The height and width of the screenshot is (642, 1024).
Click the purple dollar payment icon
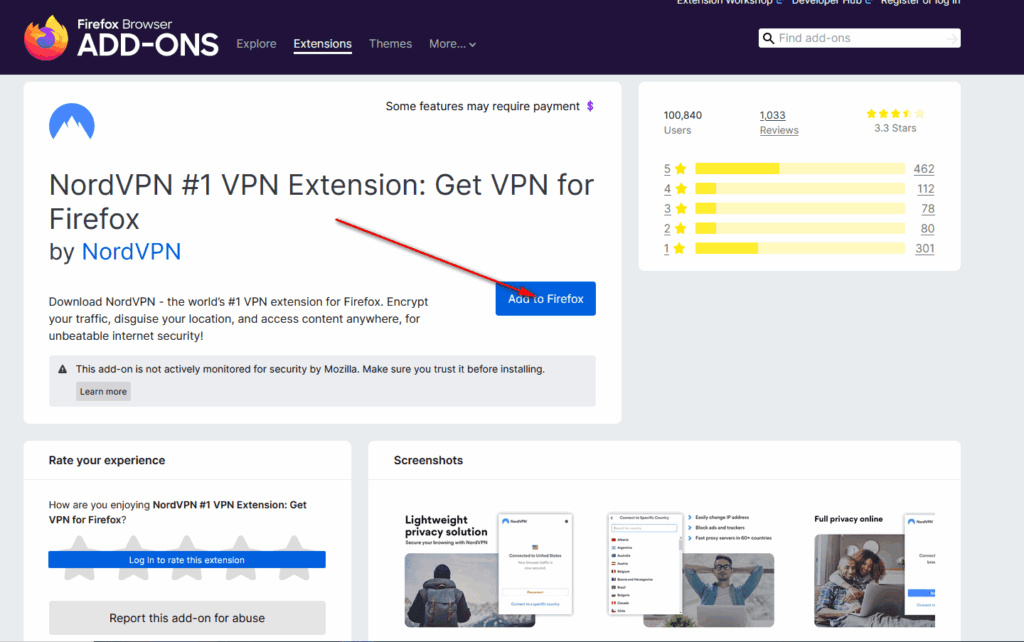coord(590,106)
